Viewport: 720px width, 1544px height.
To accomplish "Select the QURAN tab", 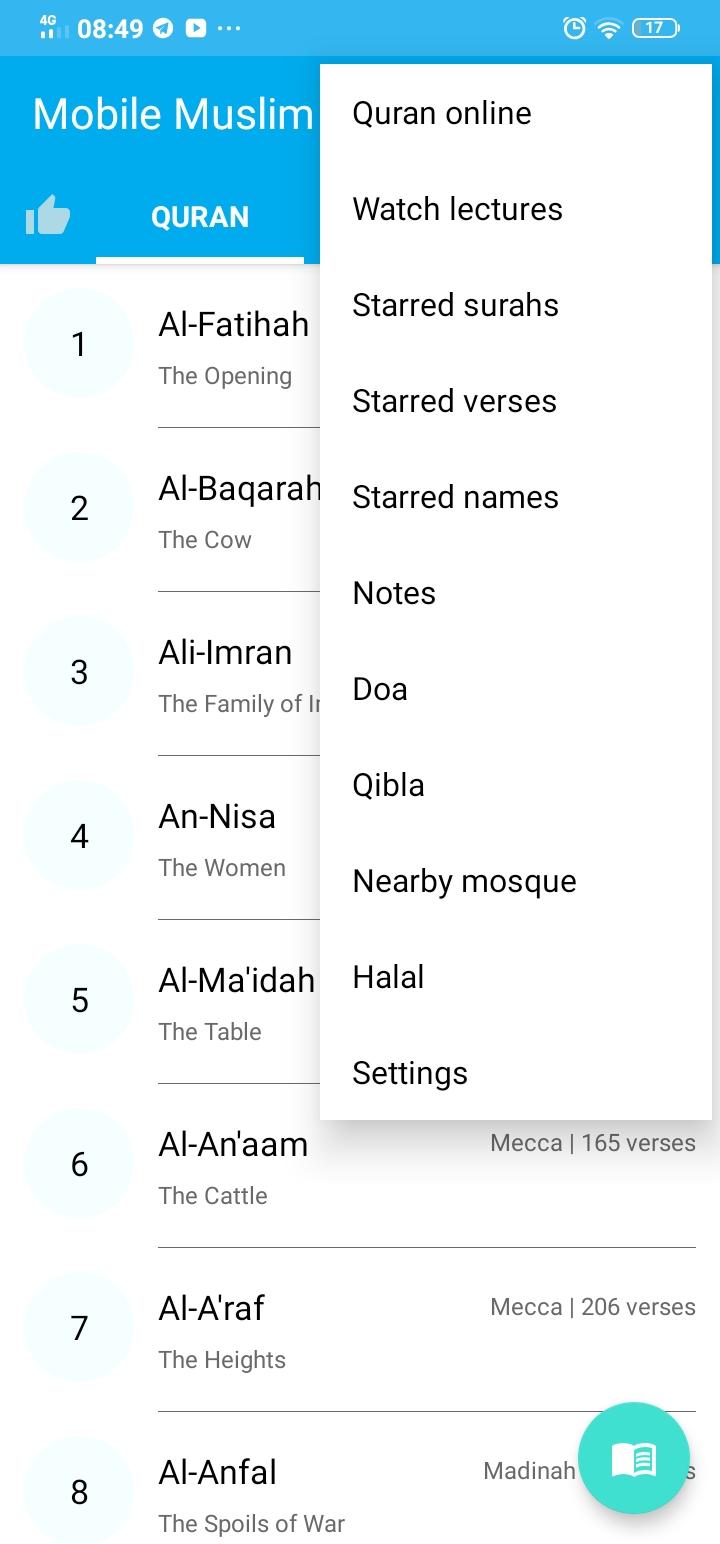I will pos(200,217).
